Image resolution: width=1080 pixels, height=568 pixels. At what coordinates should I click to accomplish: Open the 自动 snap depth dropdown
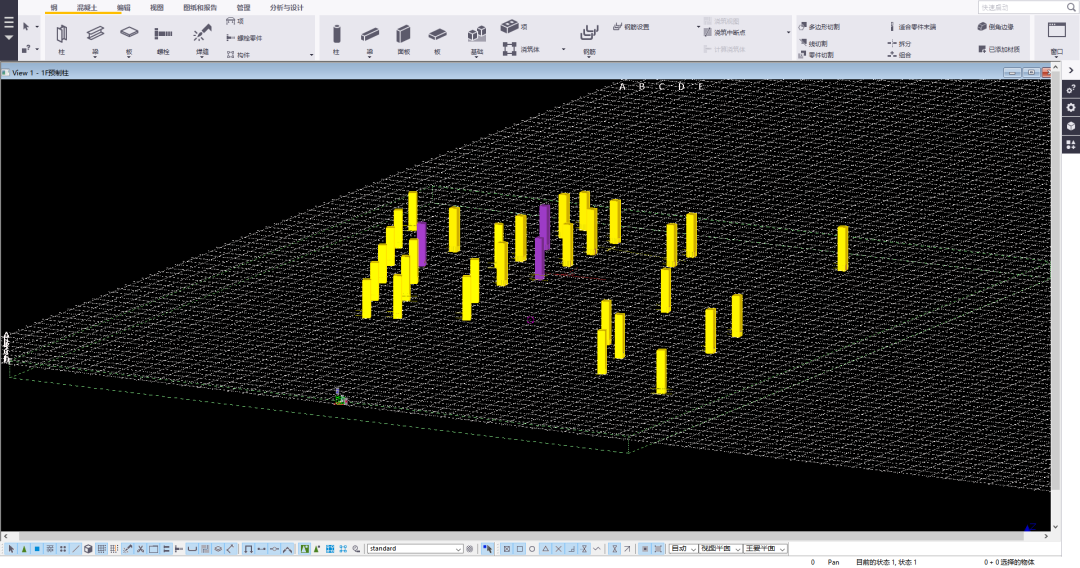[693, 549]
